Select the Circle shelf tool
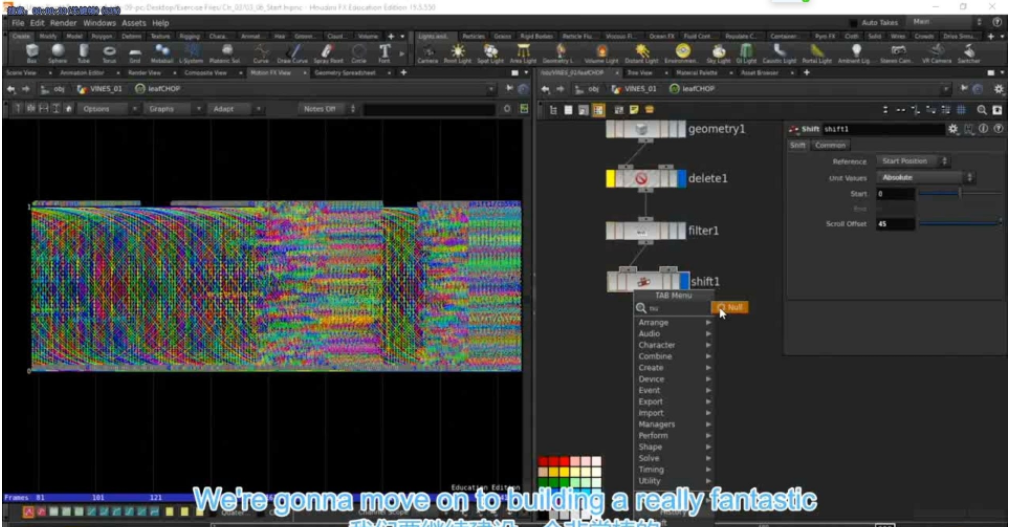The width and height of the screenshot is (1011, 527). pos(358,53)
